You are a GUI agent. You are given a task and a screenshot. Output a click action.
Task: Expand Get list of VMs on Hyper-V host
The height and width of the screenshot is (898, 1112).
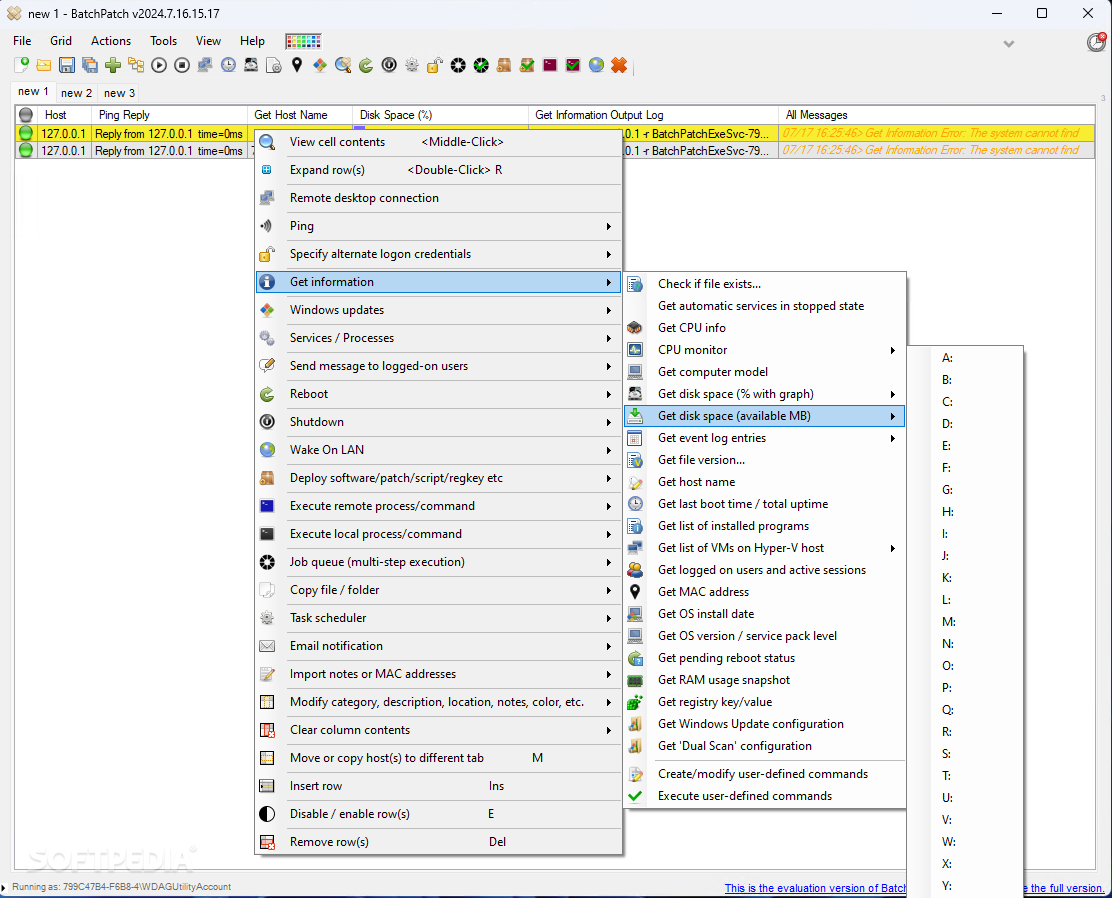coord(764,548)
